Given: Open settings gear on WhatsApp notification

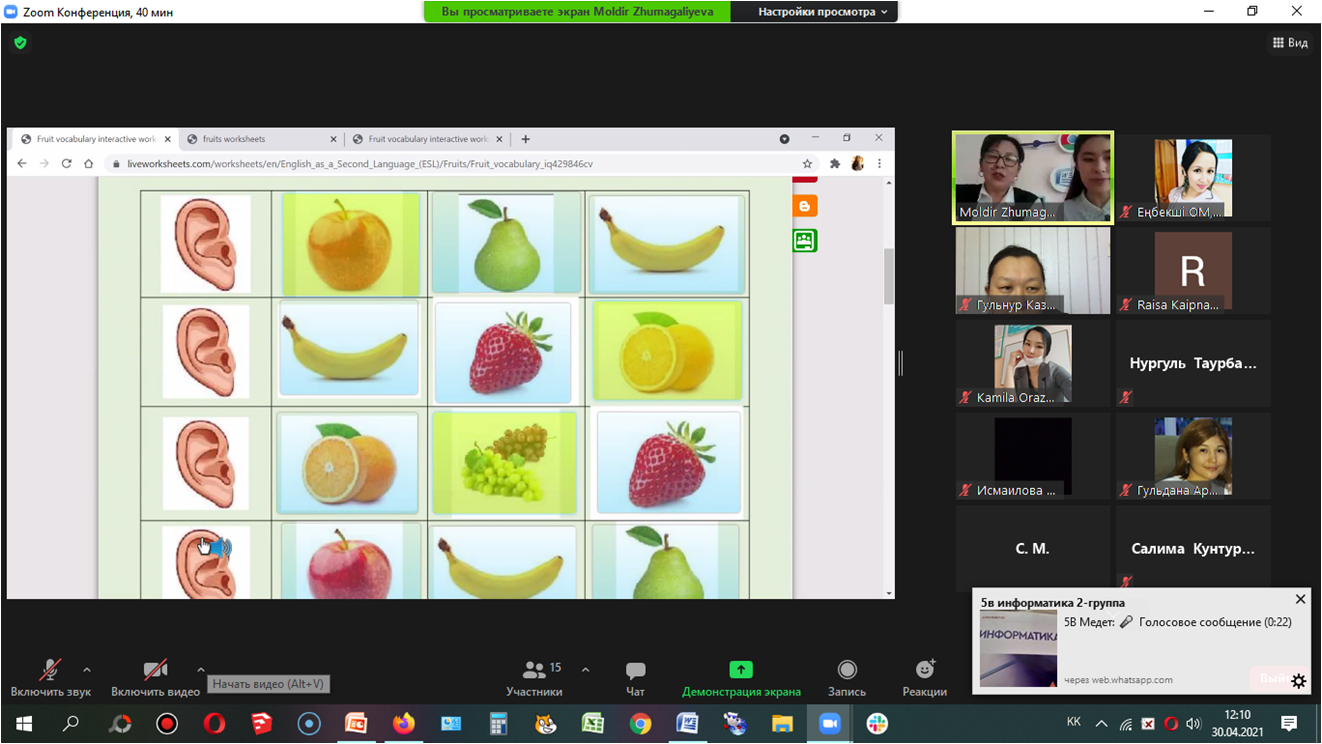Looking at the screenshot, I should click(1298, 681).
